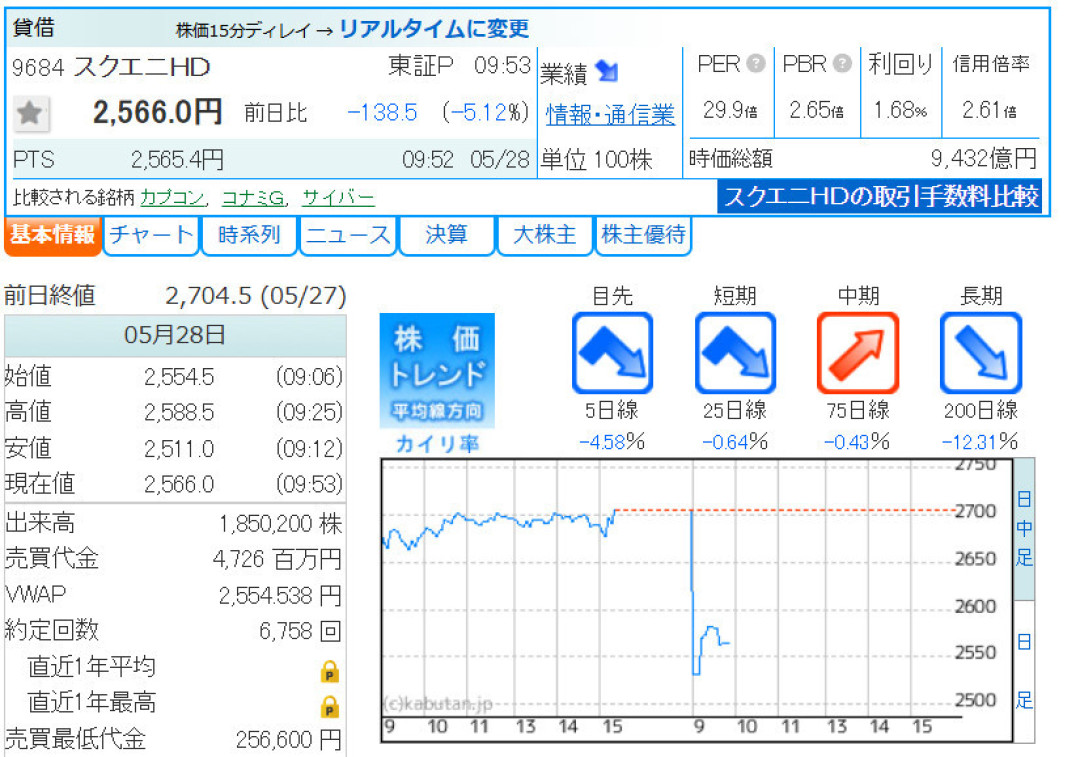Open the カプコン comparison link
This screenshot has width=1080, height=757.
pyautogui.click(x=173, y=198)
